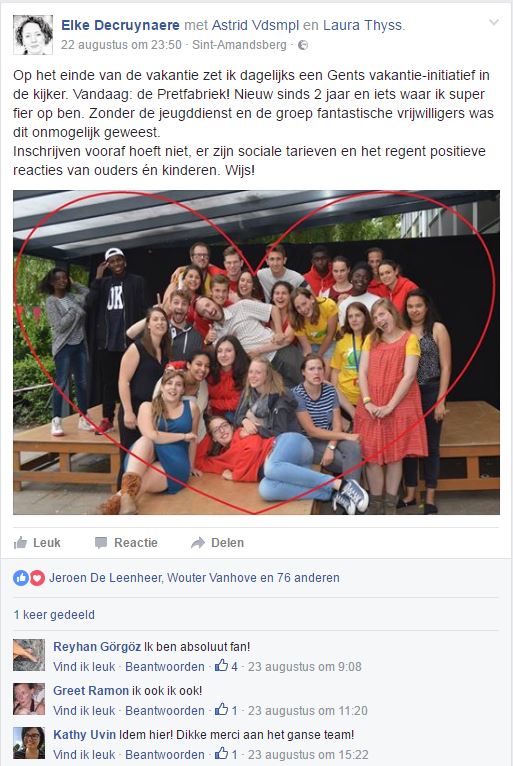Click the Reactie speech bubble icon
513x766 pixels.
[x=101, y=543]
